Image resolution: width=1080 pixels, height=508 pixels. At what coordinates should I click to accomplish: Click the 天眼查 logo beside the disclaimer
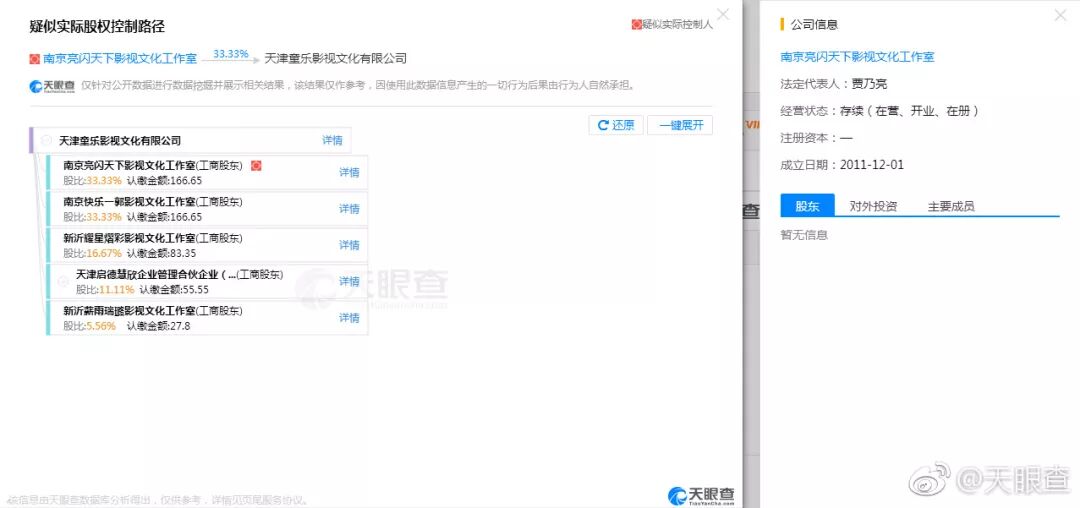52,87
